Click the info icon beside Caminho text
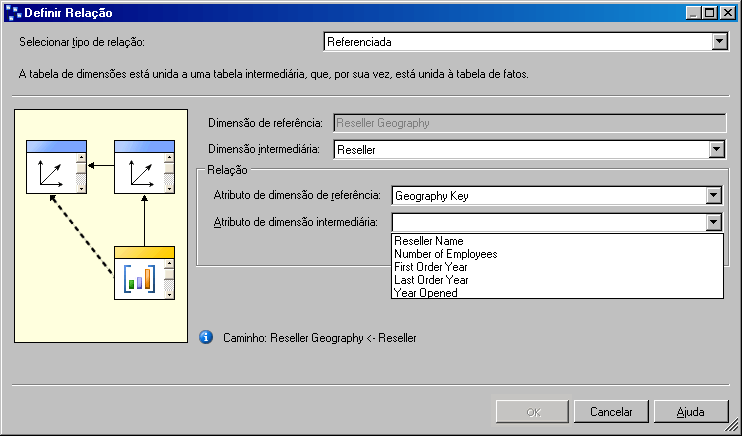Screen dimensions: 742x438 point(206,338)
